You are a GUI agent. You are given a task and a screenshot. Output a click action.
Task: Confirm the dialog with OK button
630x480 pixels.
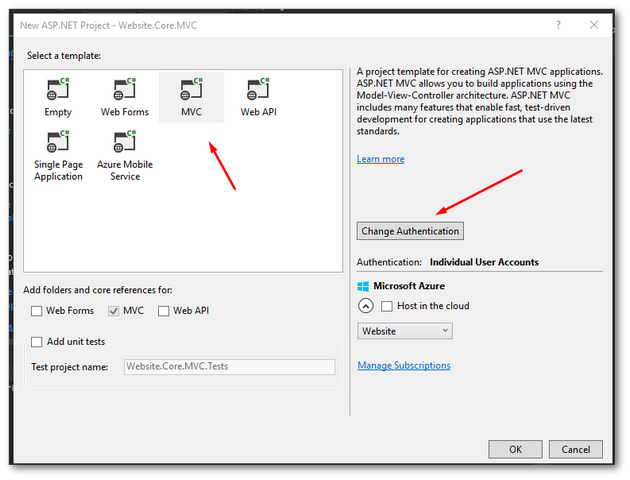click(515, 449)
